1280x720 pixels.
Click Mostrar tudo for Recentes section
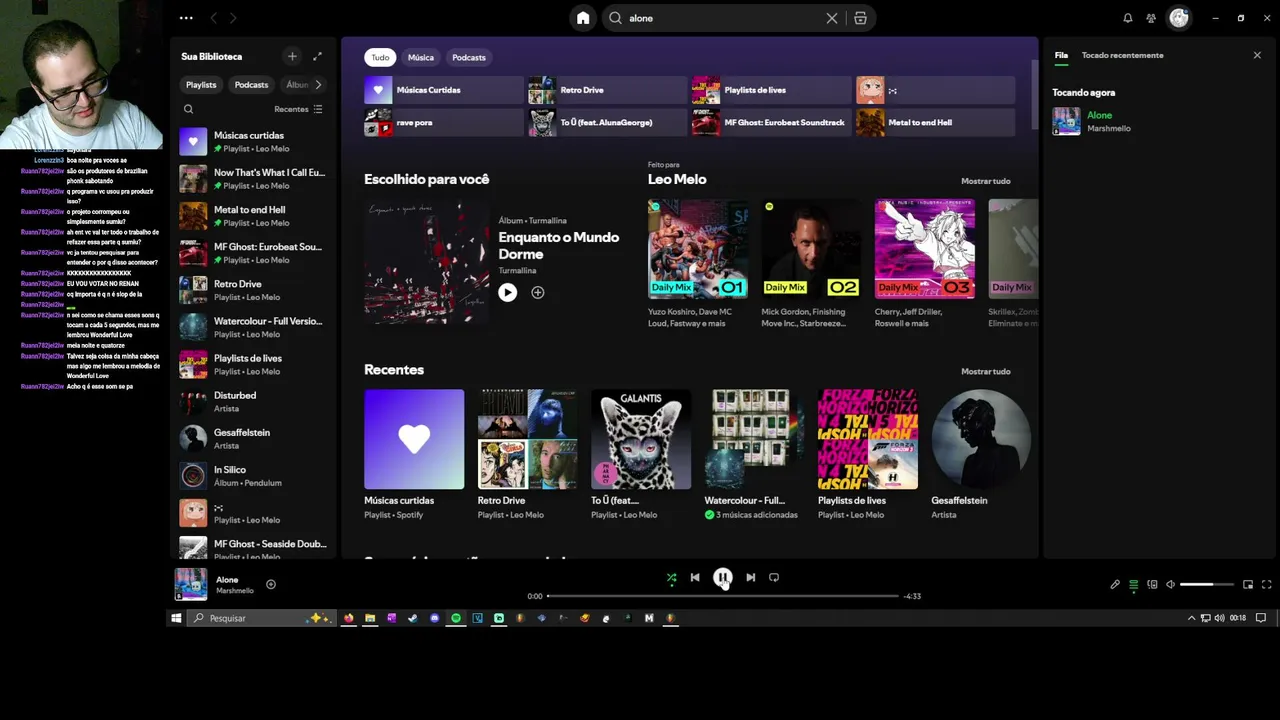click(986, 371)
